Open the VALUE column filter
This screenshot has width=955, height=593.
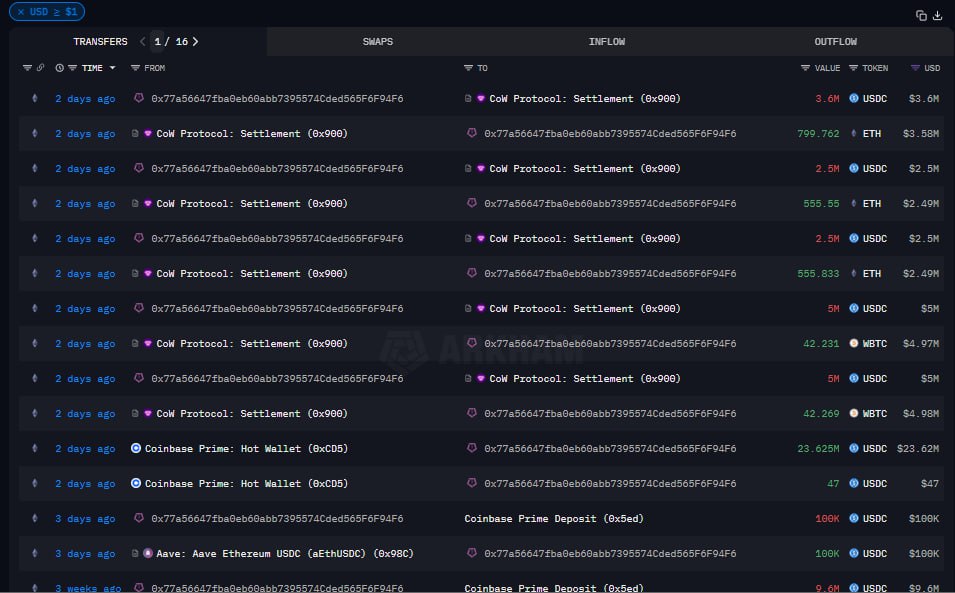tap(805, 68)
